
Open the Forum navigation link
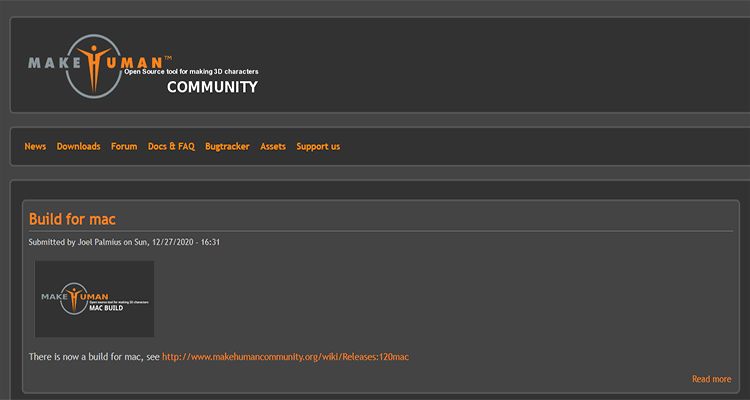click(124, 146)
